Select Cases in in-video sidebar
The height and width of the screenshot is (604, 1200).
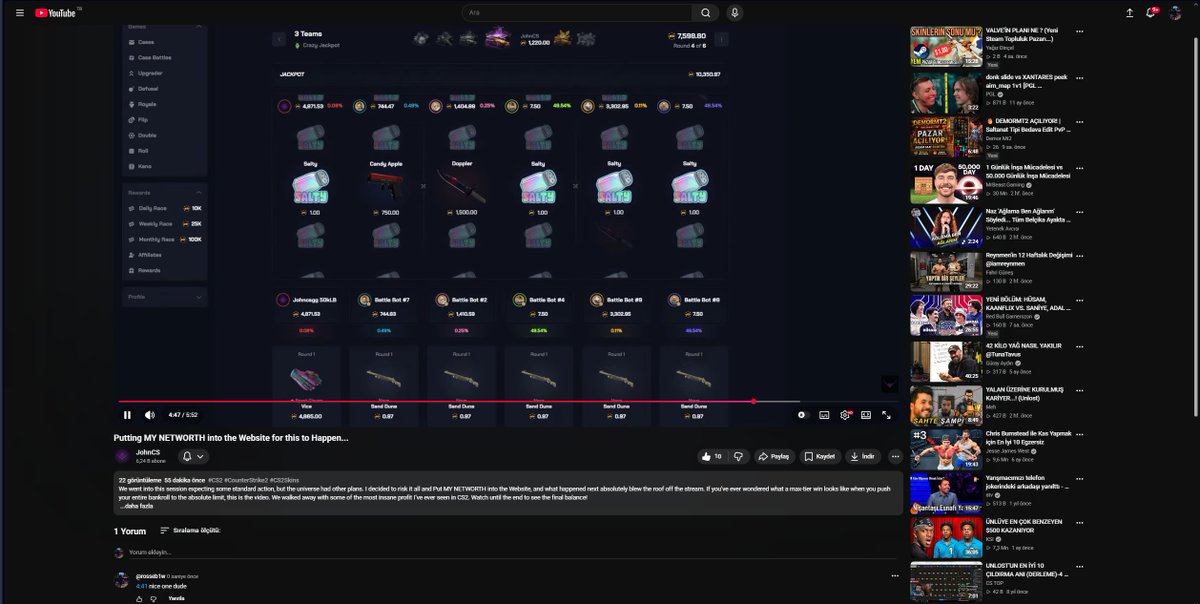[x=145, y=42]
